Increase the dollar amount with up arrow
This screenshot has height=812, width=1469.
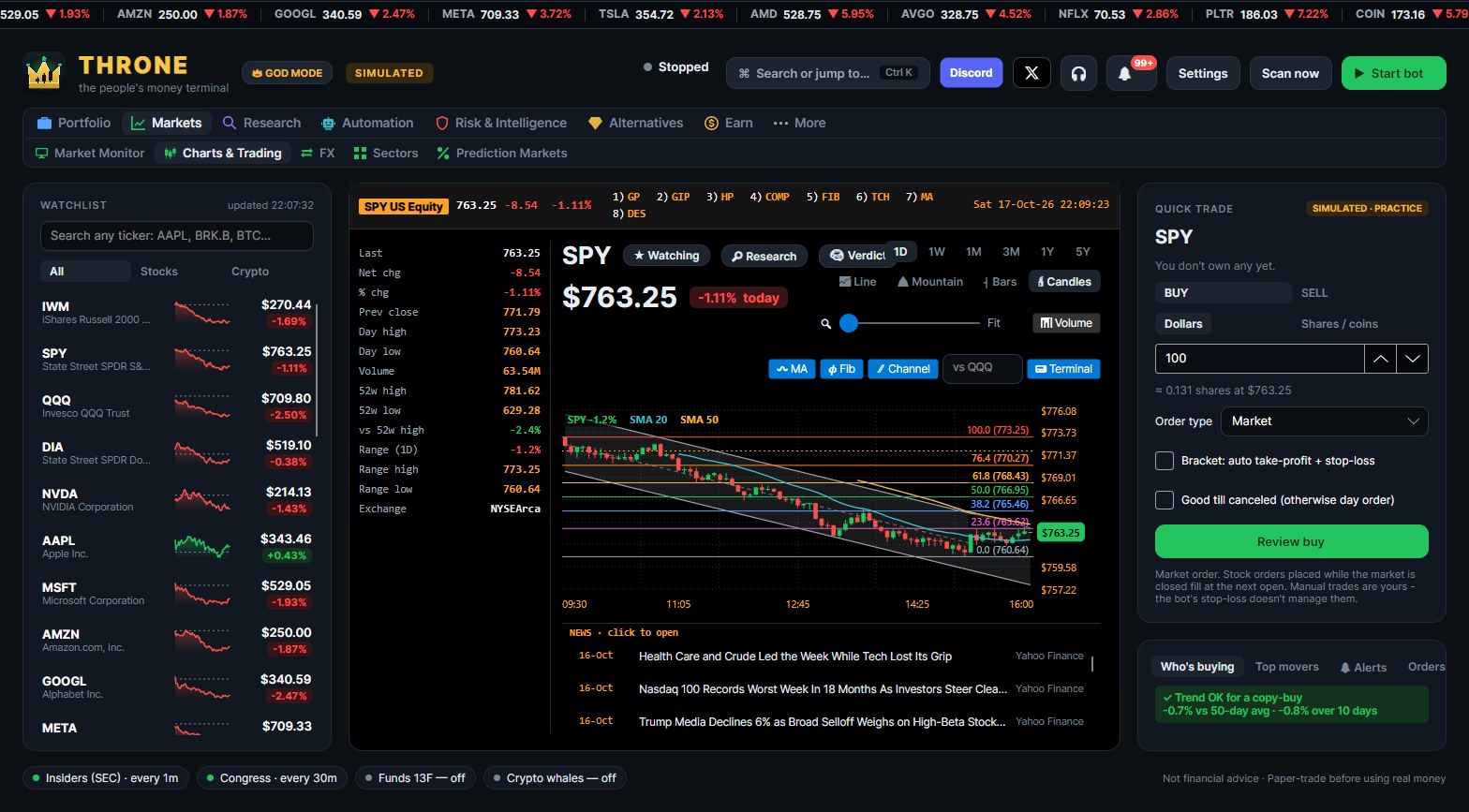coord(1380,359)
